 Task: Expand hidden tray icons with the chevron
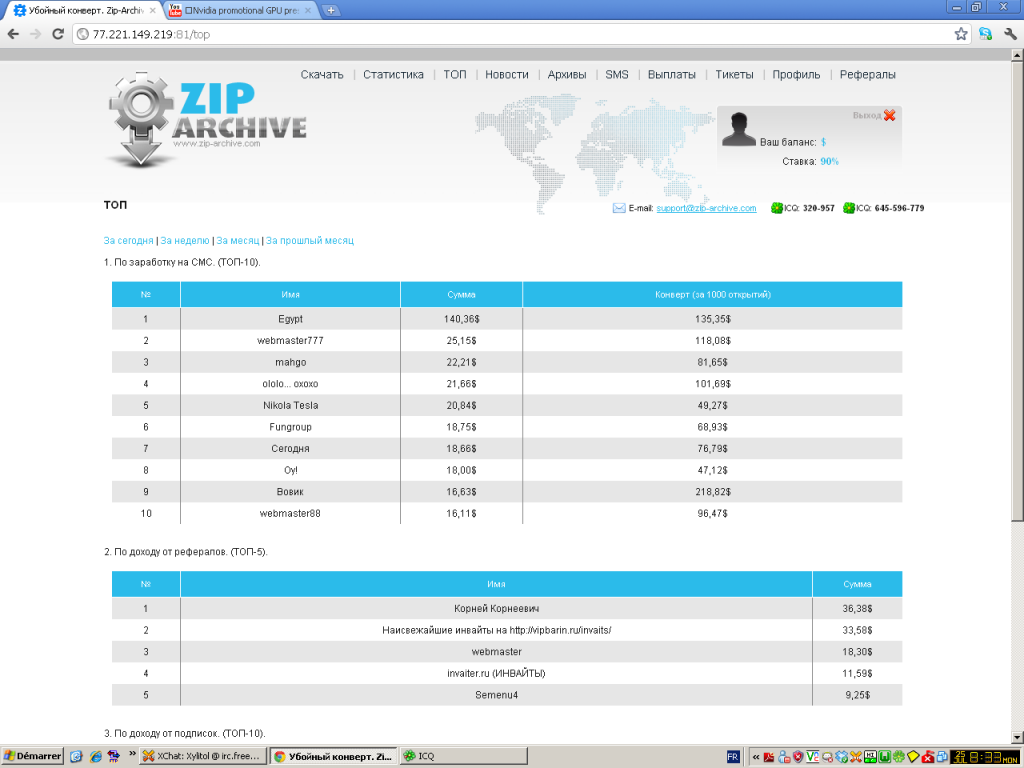[x=756, y=757]
